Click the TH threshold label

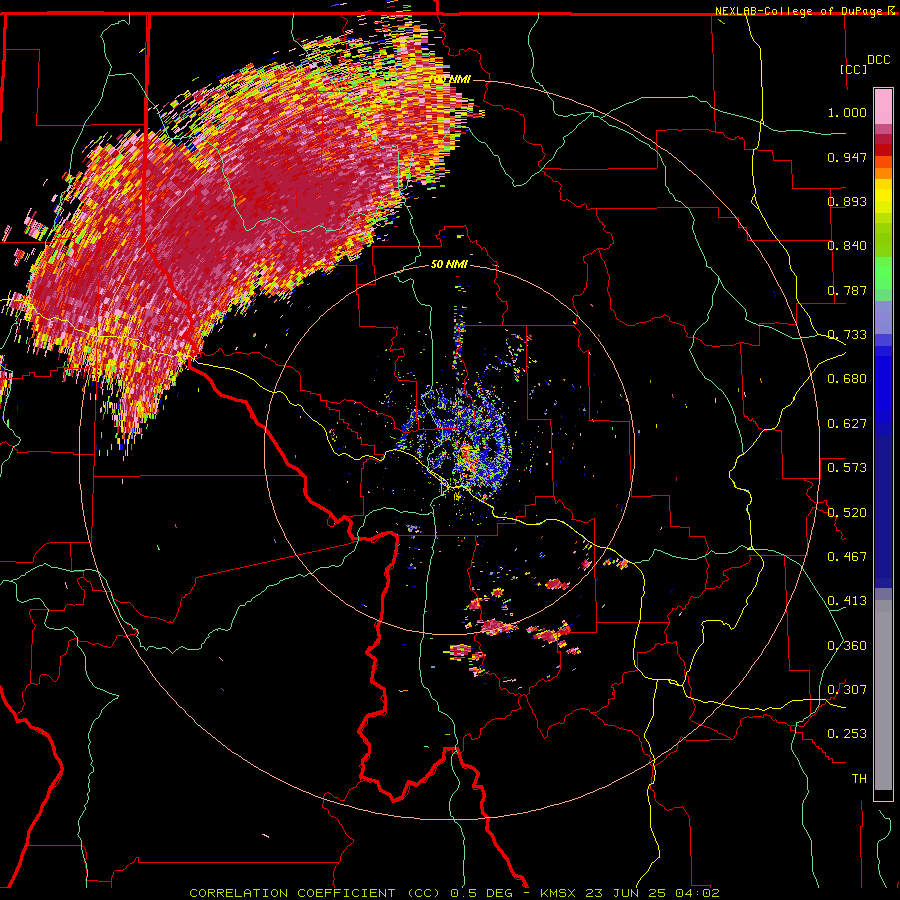point(859,779)
